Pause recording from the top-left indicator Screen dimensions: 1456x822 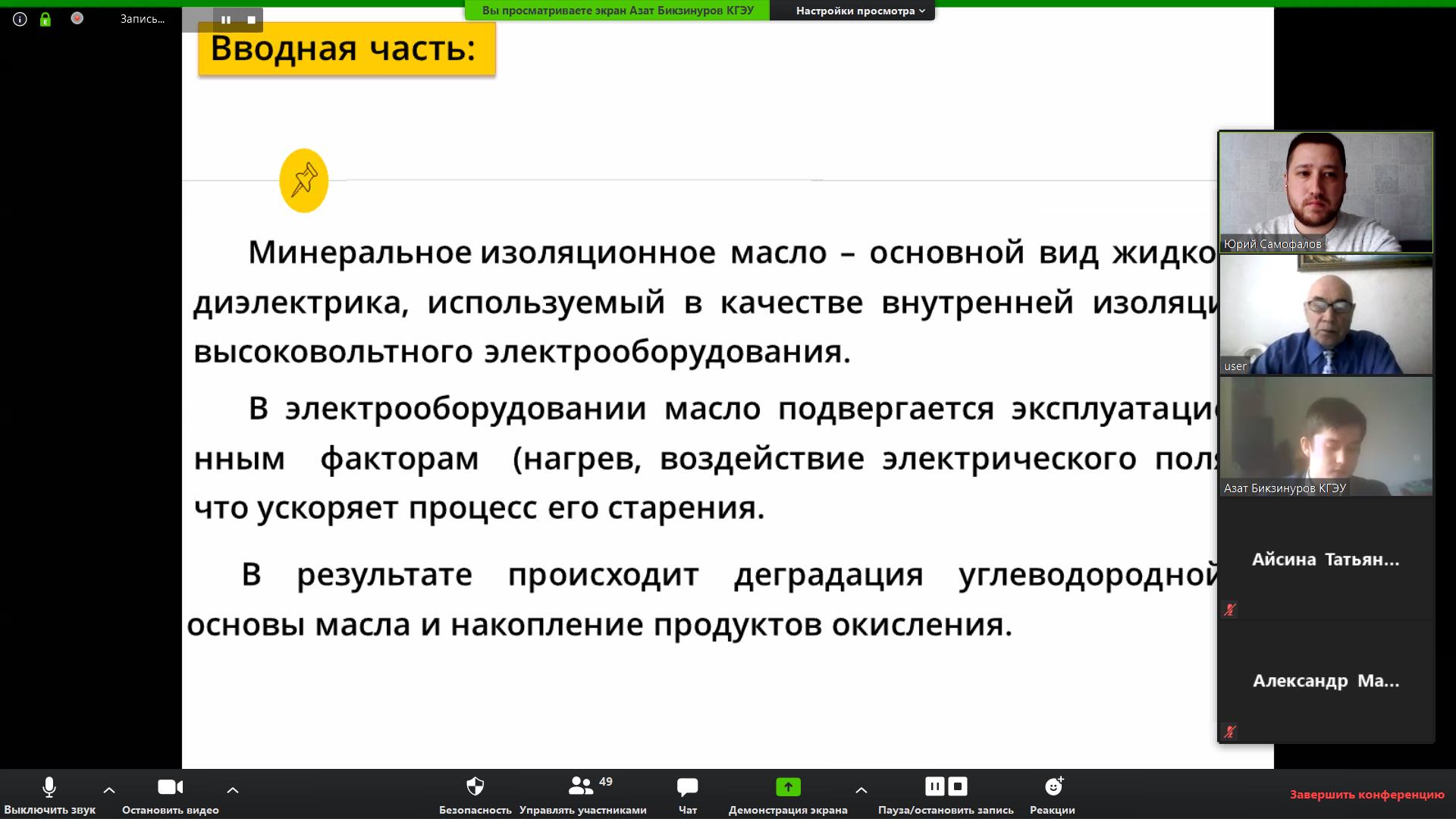click(x=226, y=20)
